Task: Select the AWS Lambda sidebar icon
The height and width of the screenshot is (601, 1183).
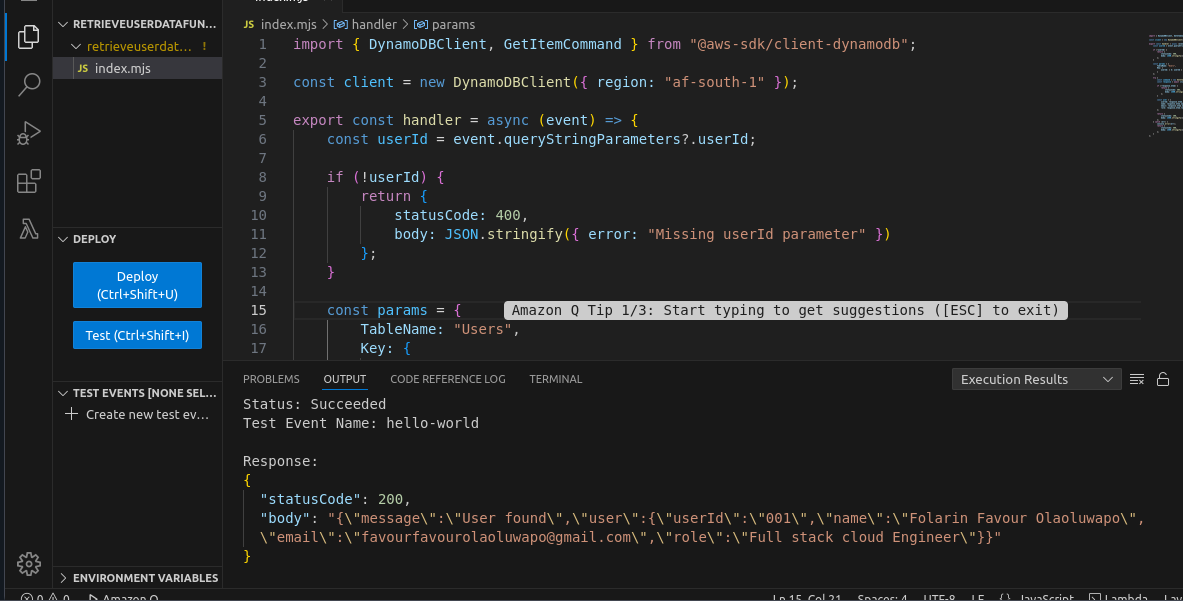Action: 28,229
